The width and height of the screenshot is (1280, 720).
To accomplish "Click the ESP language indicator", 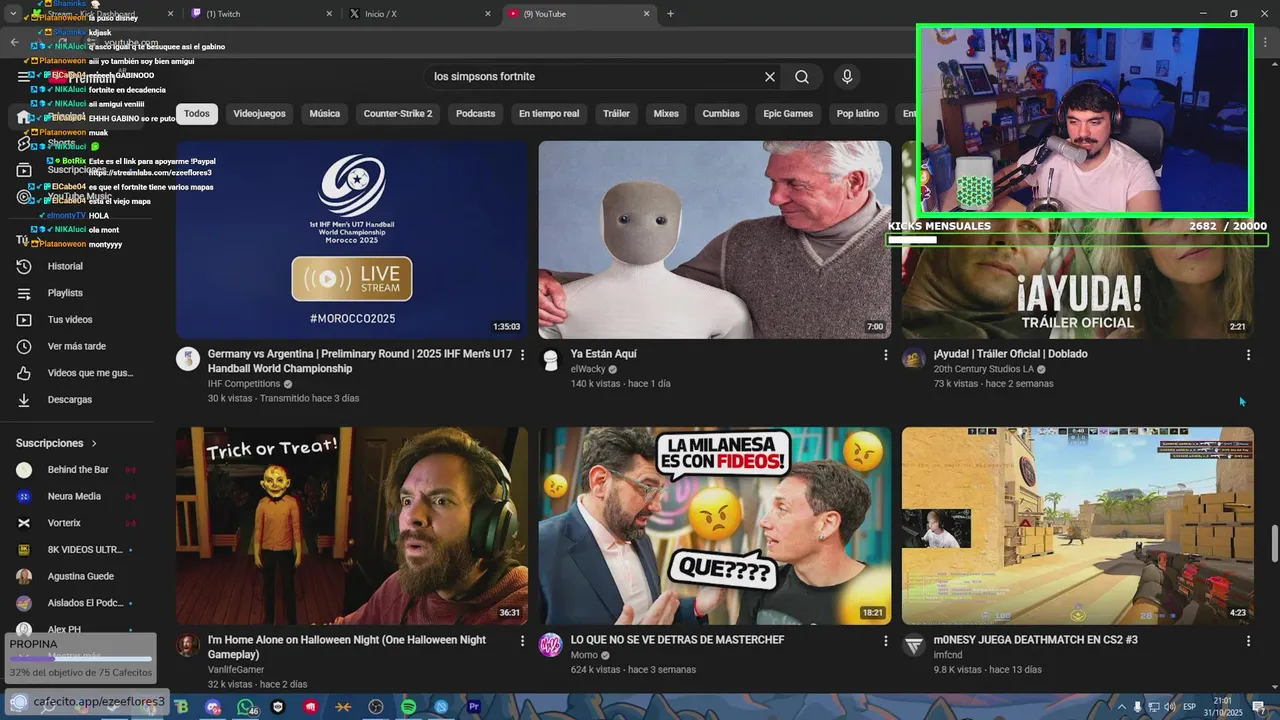I will click(1189, 707).
